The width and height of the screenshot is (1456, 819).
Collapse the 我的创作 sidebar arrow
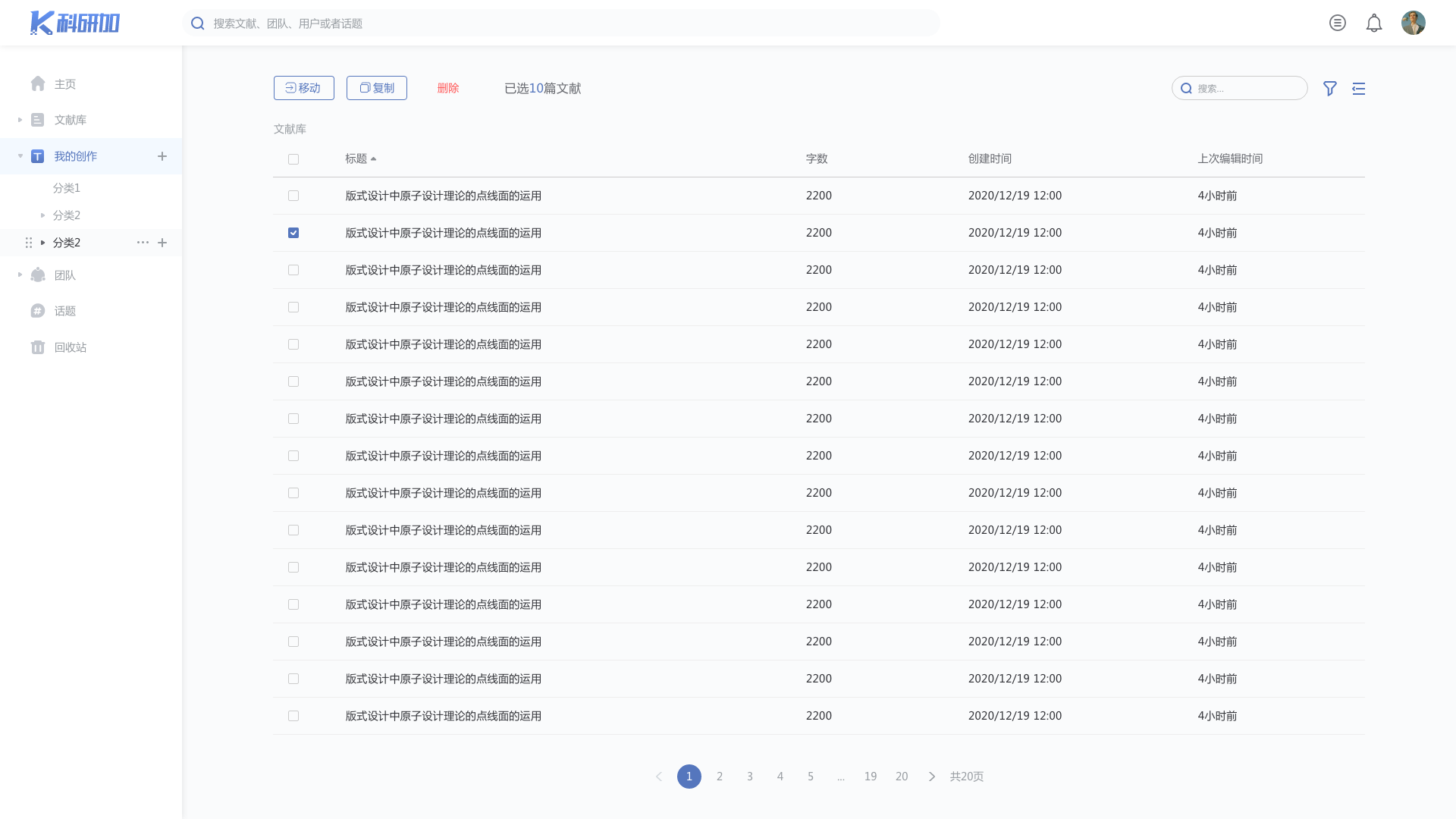click(x=20, y=156)
